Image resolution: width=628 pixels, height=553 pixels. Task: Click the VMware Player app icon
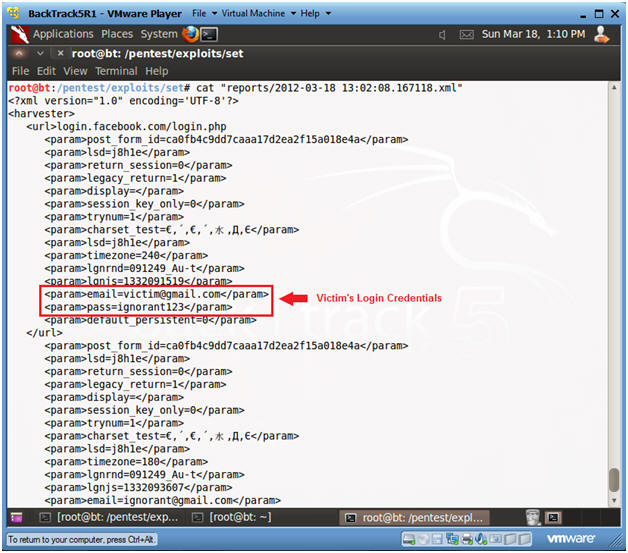coord(14,13)
